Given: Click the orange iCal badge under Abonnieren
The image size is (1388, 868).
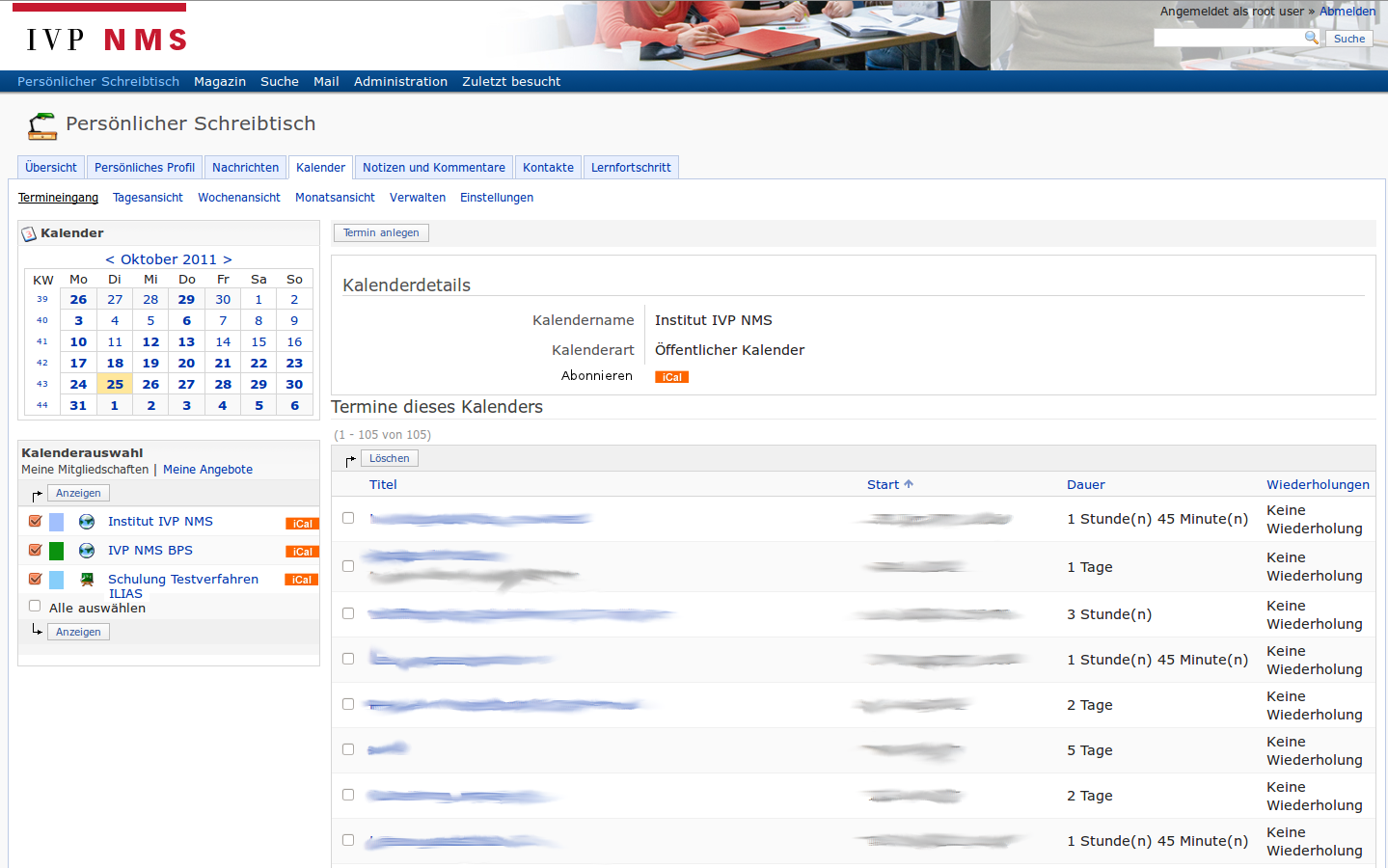Looking at the screenshot, I should click(671, 377).
